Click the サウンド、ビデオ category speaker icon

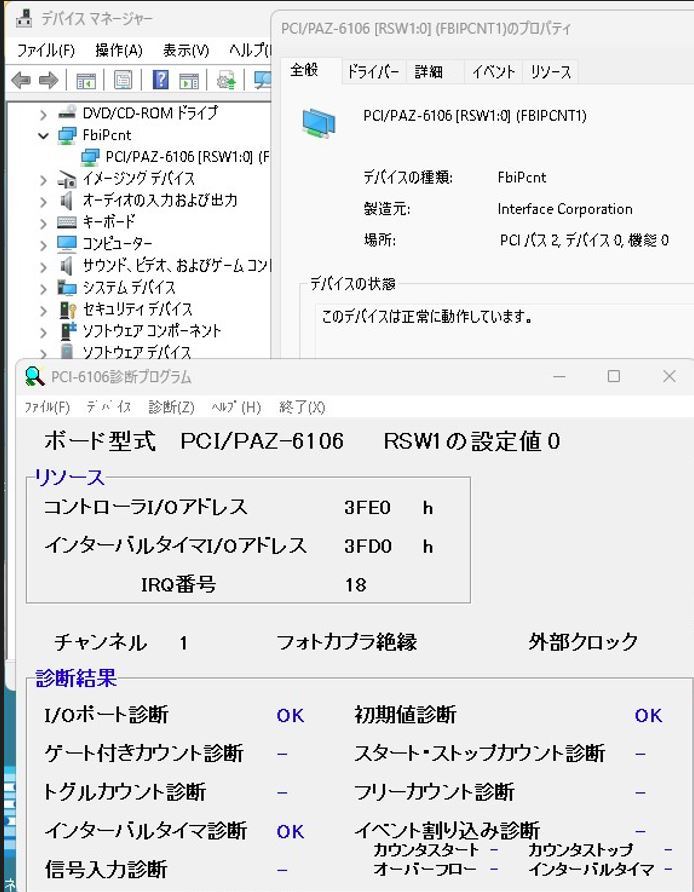[67, 265]
